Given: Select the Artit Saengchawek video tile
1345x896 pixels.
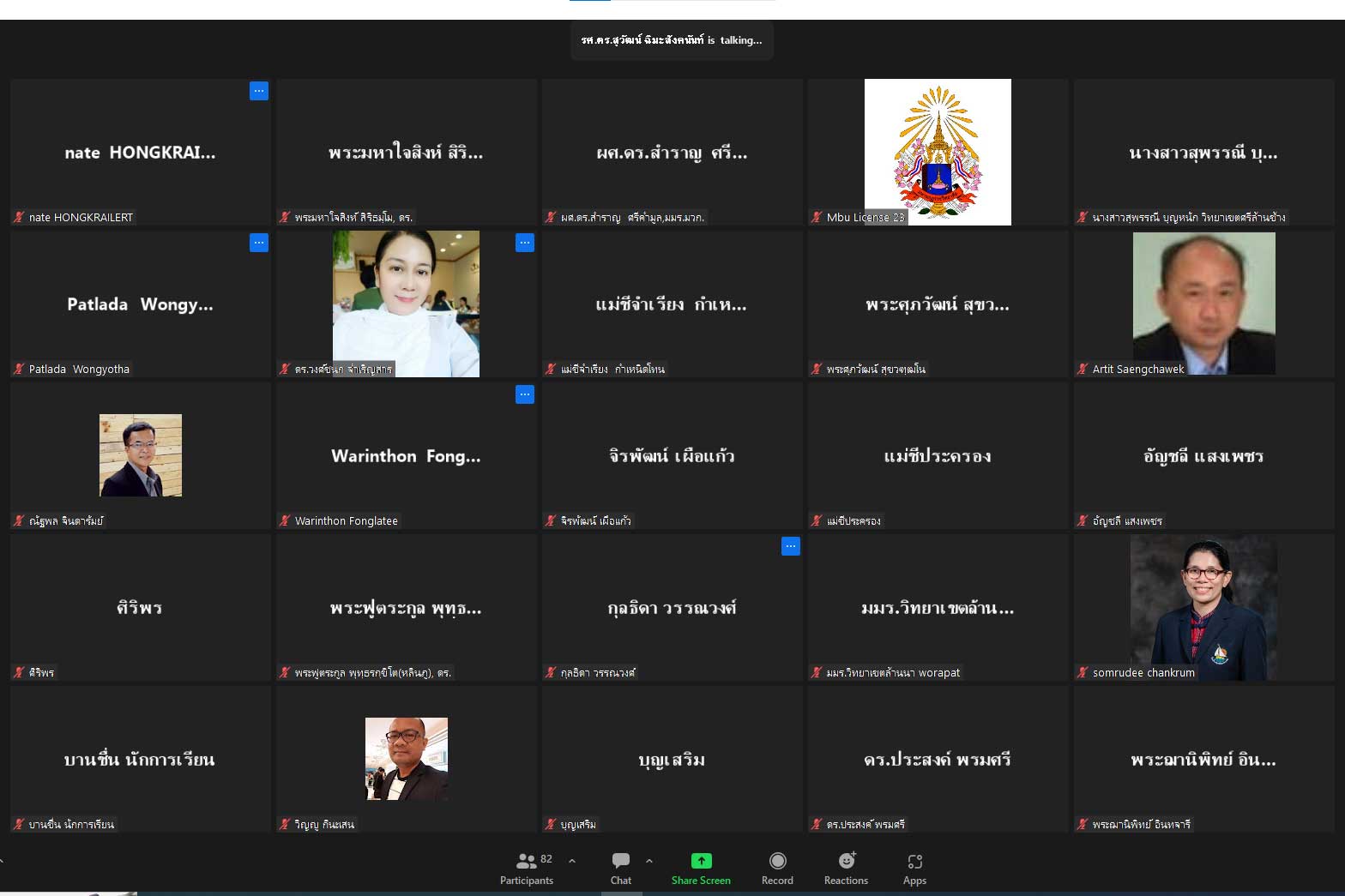Looking at the screenshot, I should 1203,304.
